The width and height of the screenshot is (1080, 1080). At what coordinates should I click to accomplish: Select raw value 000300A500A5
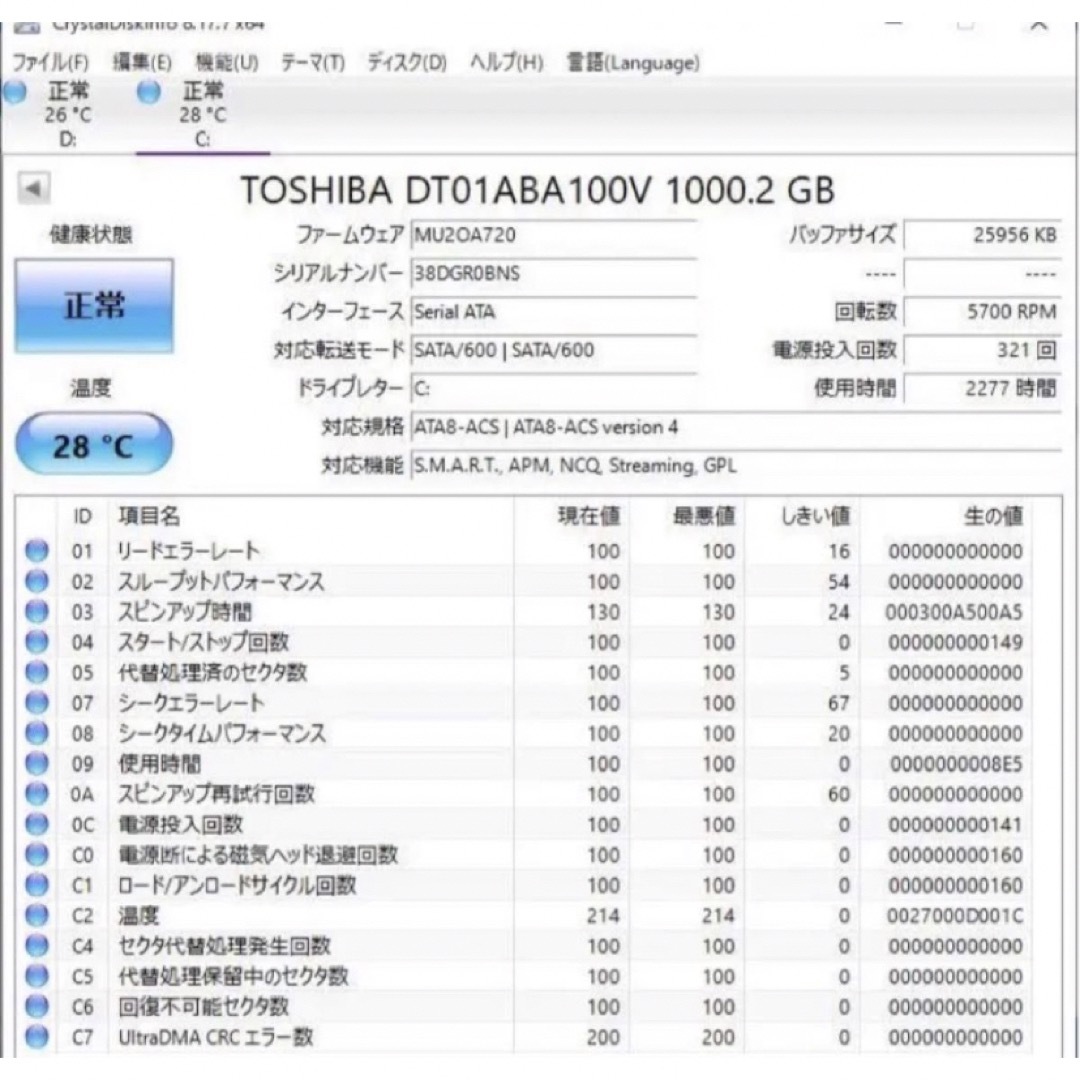pos(955,612)
